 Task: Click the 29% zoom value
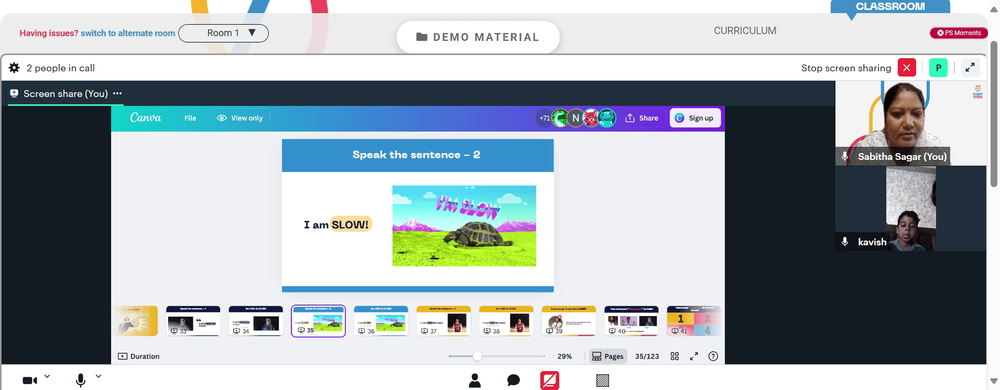tap(564, 356)
